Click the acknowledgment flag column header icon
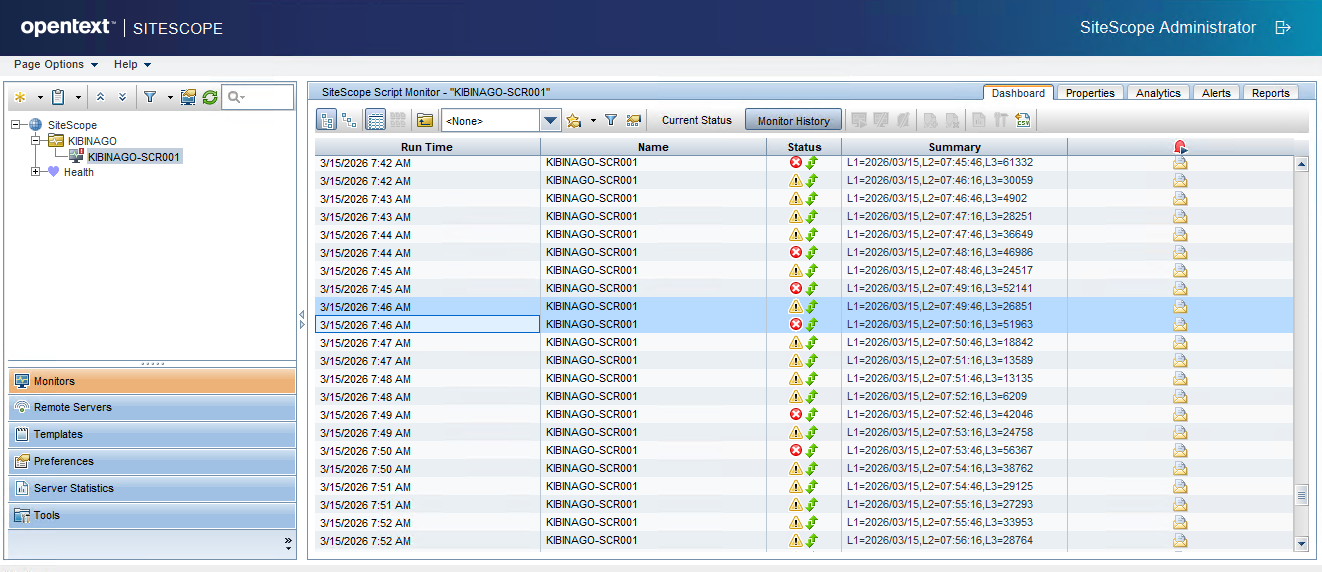1322x572 pixels. pos(1180,147)
